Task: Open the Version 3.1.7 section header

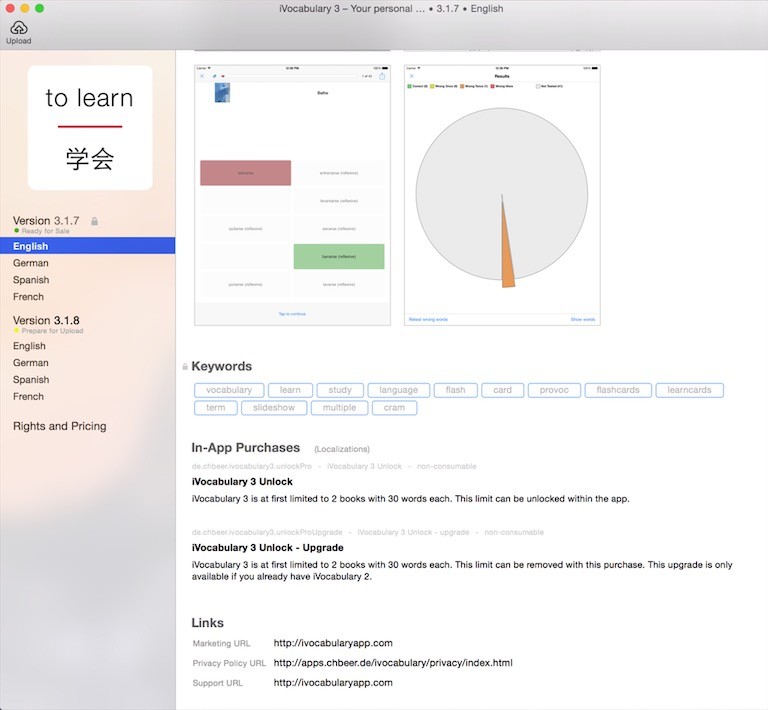Action: pos(46,221)
